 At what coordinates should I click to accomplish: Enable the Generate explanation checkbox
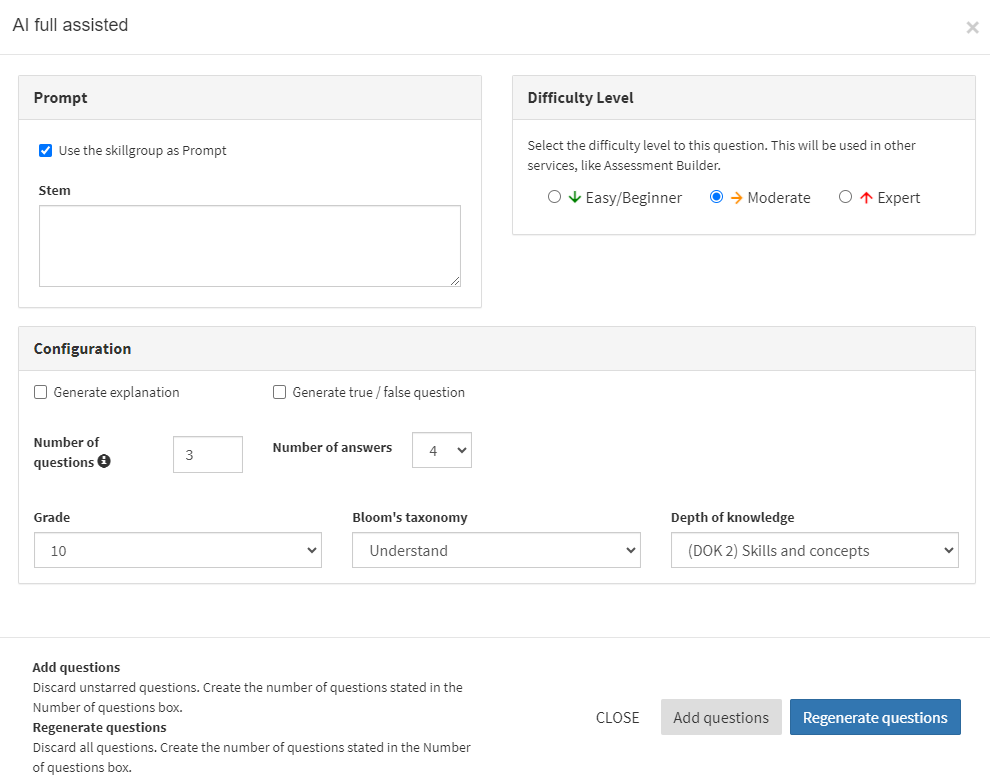click(40, 392)
